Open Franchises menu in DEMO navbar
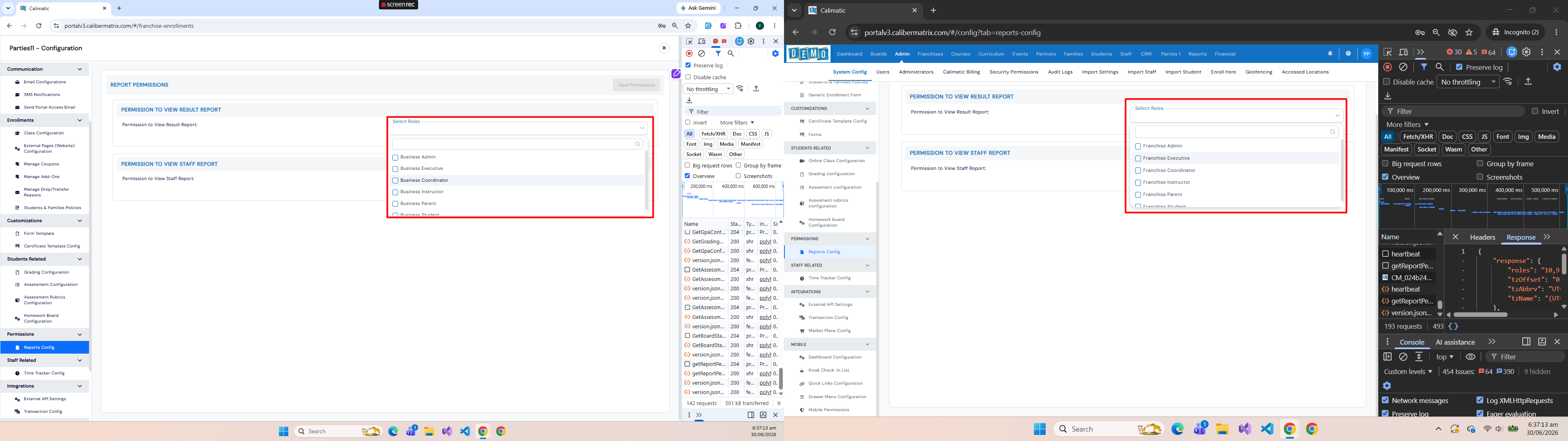Image resolution: width=1568 pixels, height=441 pixels. [930, 53]
